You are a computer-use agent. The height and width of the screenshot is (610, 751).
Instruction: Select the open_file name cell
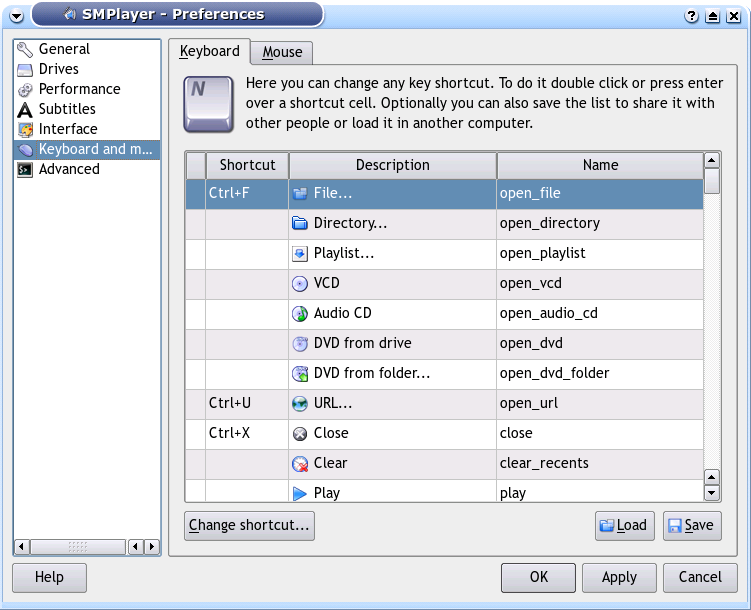pos(600,193)
